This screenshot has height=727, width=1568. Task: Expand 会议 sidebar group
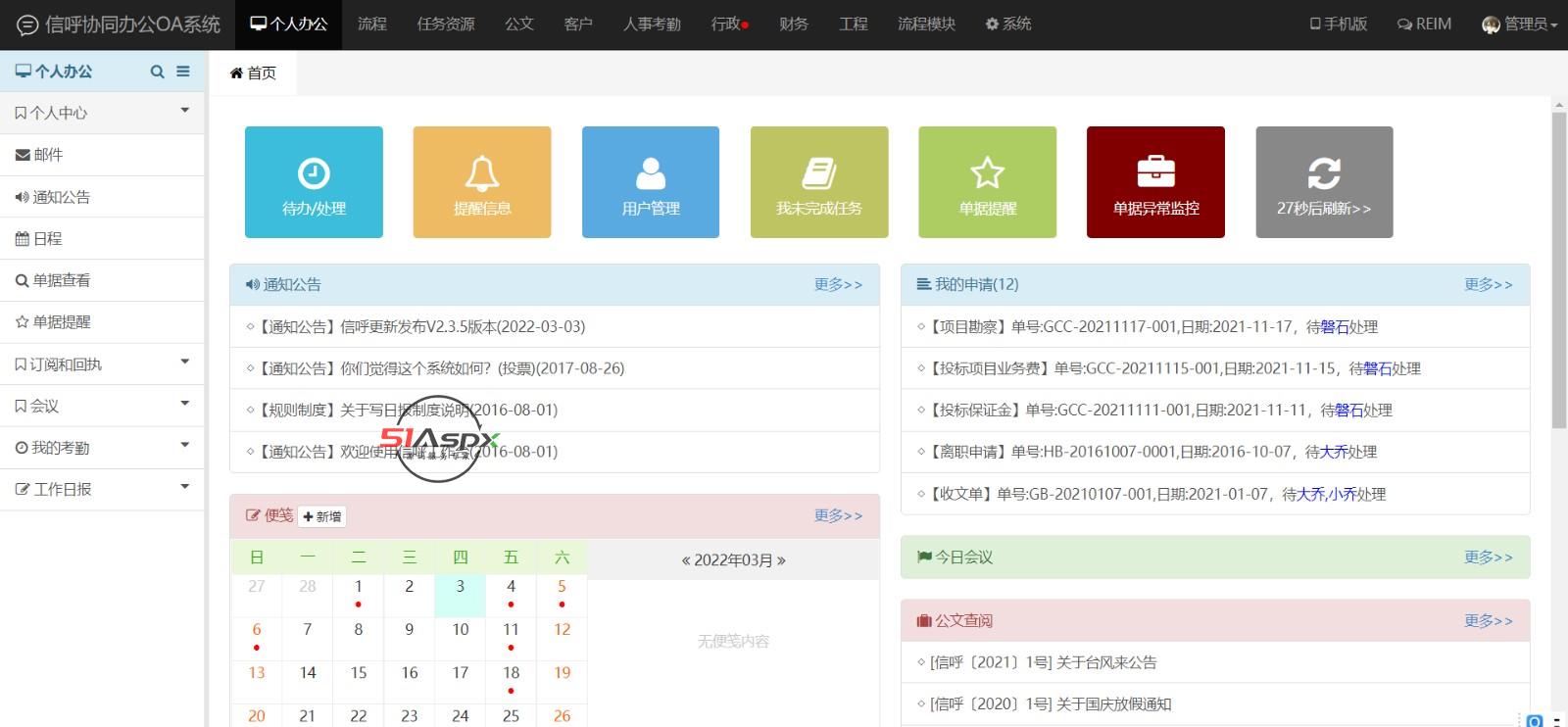pos(102,406)
